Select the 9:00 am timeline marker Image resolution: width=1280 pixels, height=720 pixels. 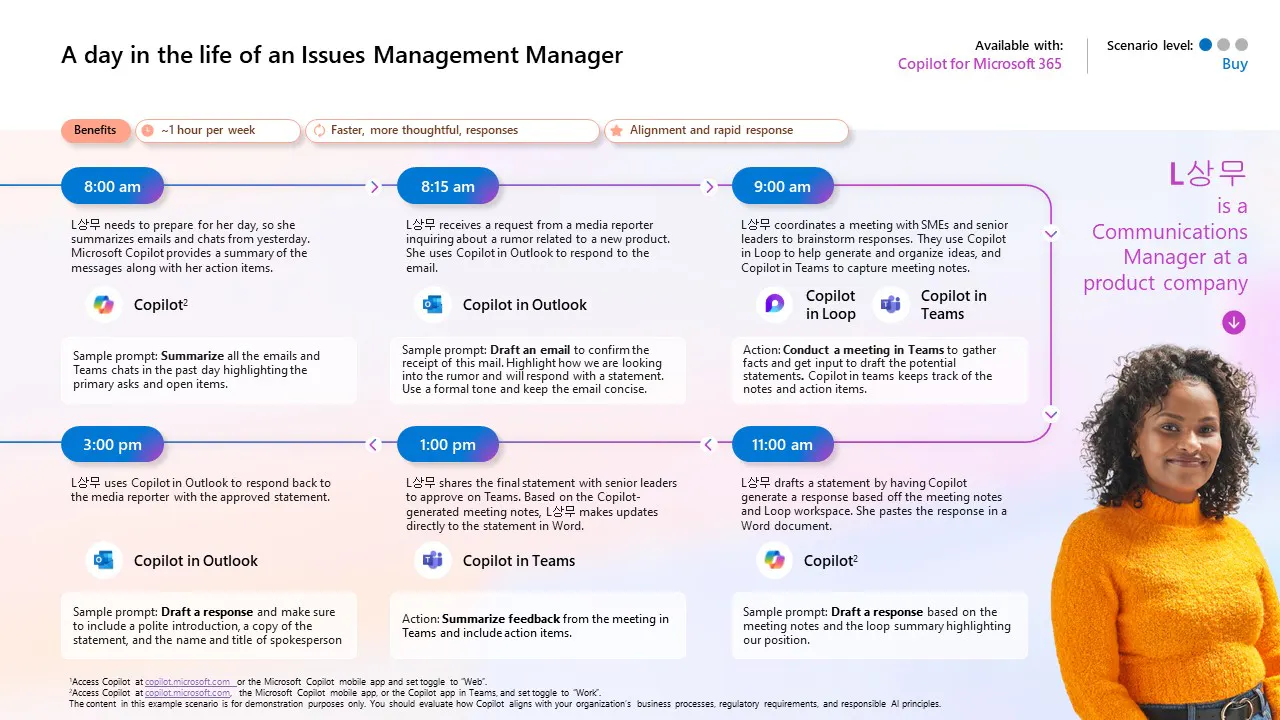click(x=783, y=186)
